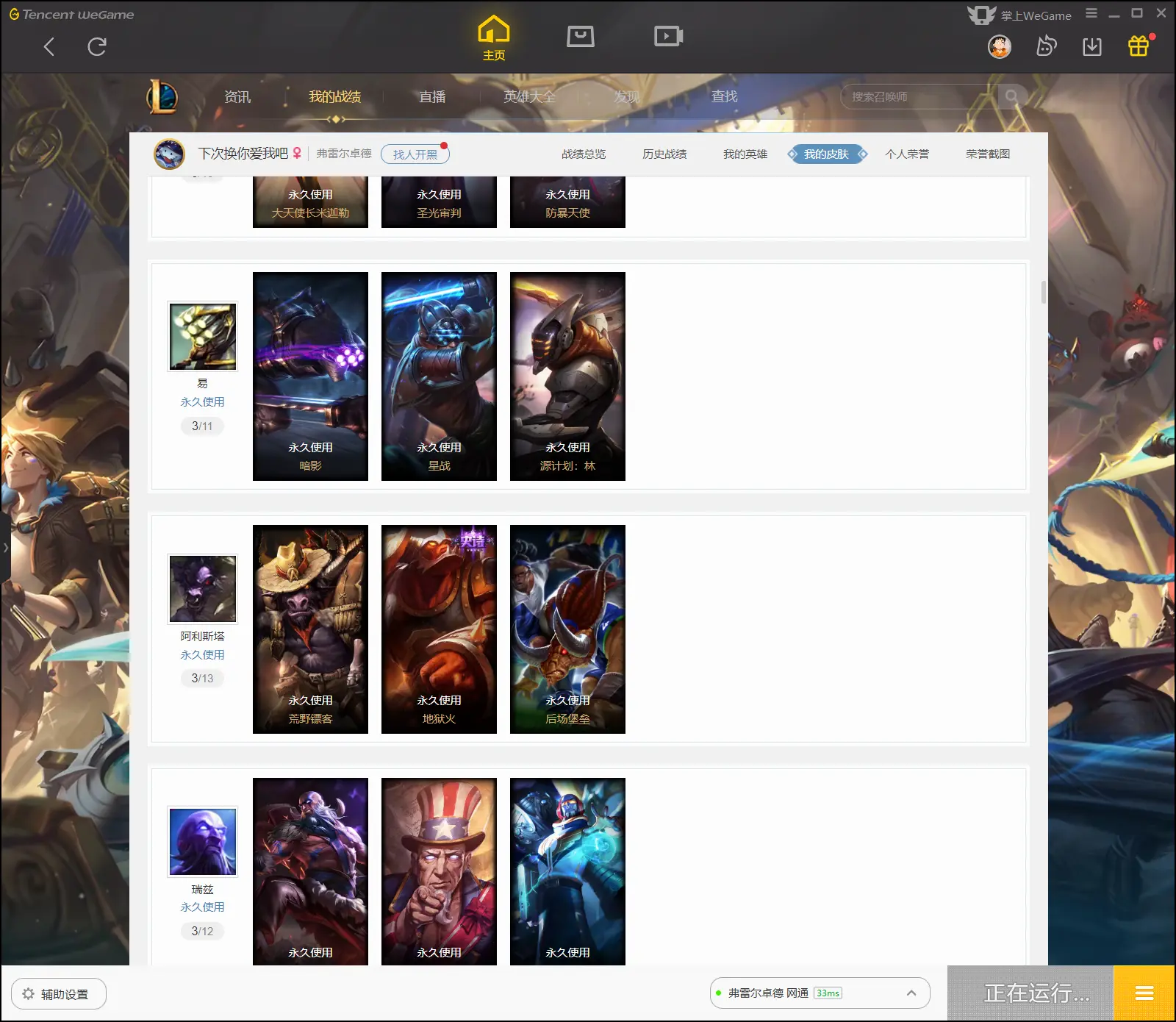Switch to 直播 tab
1176x1022 pixels.
tap(432, 97)
